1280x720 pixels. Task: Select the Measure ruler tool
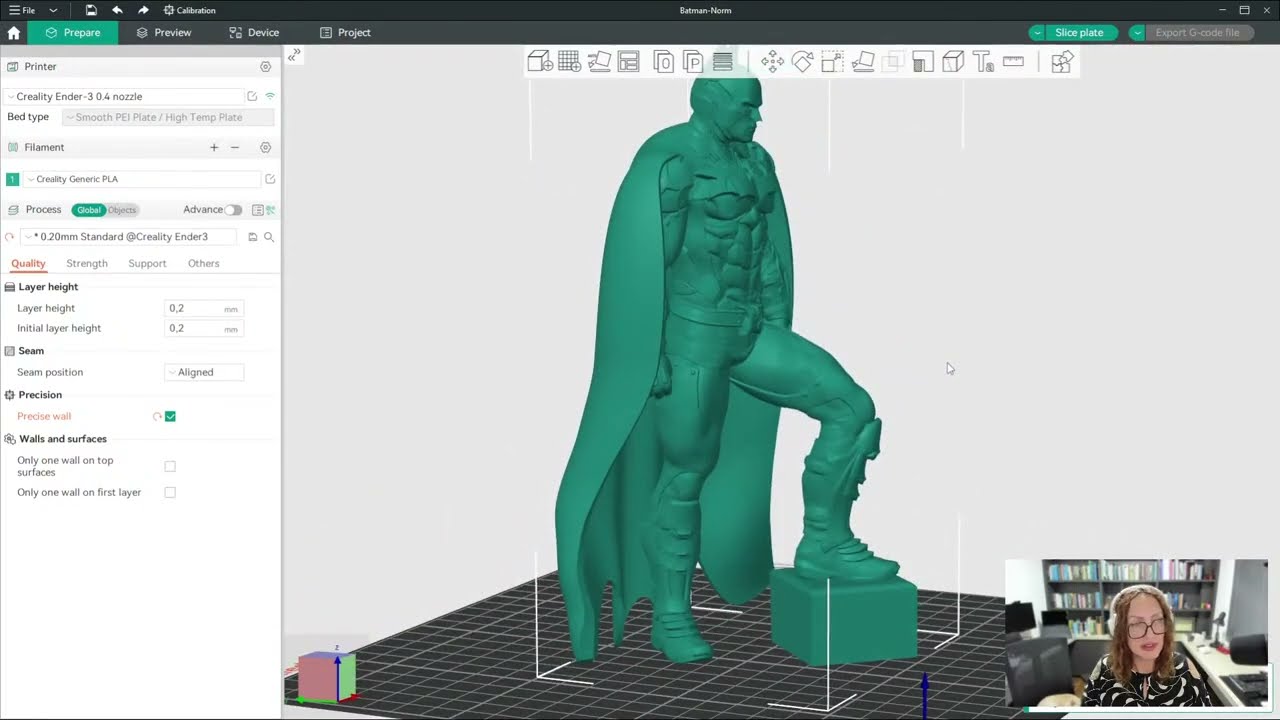[x=1013, y=61]
